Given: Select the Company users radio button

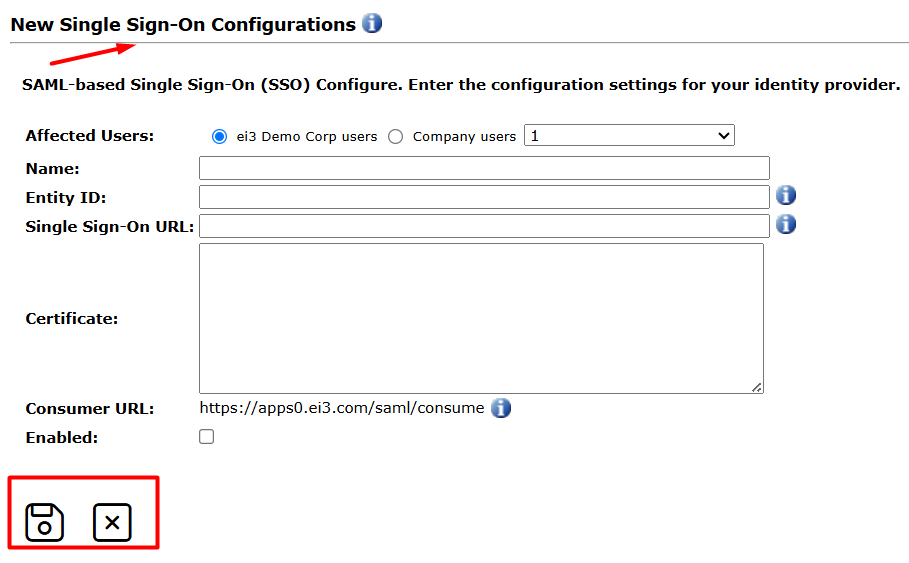Looking at the screenshot, I should [x=395, y=137].
